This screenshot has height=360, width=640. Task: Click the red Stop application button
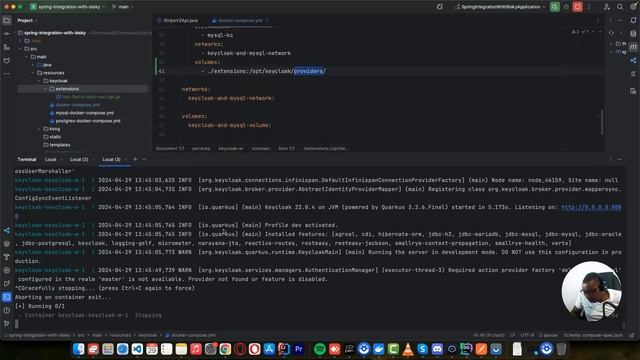click(x=578, y=7)
